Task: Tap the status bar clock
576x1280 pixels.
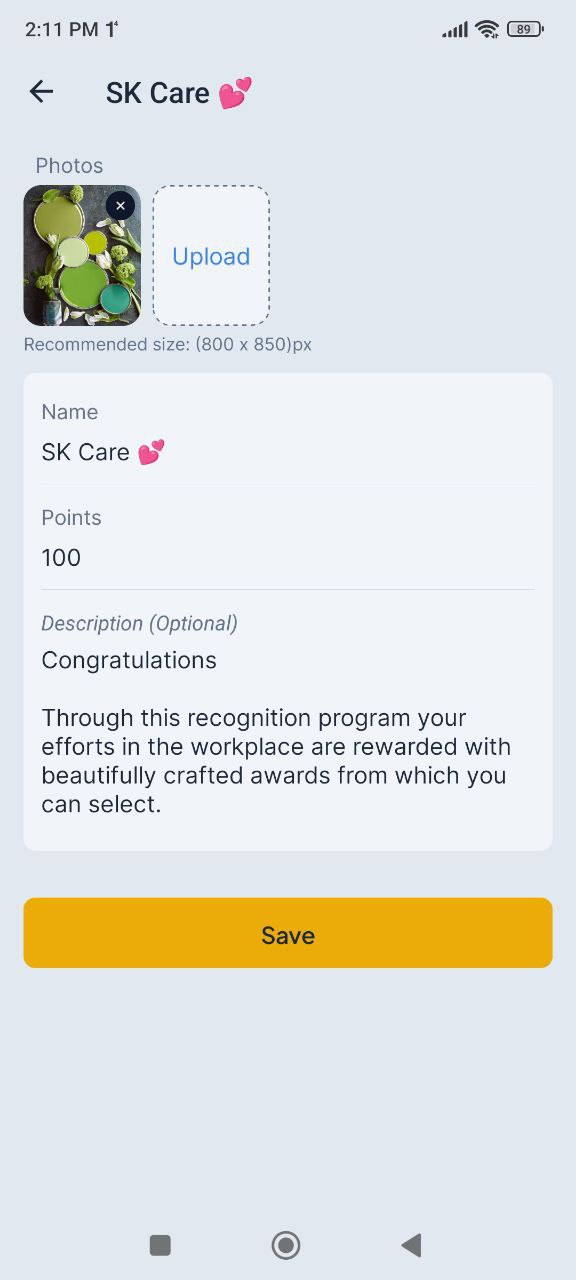Action: pos(61,29)
